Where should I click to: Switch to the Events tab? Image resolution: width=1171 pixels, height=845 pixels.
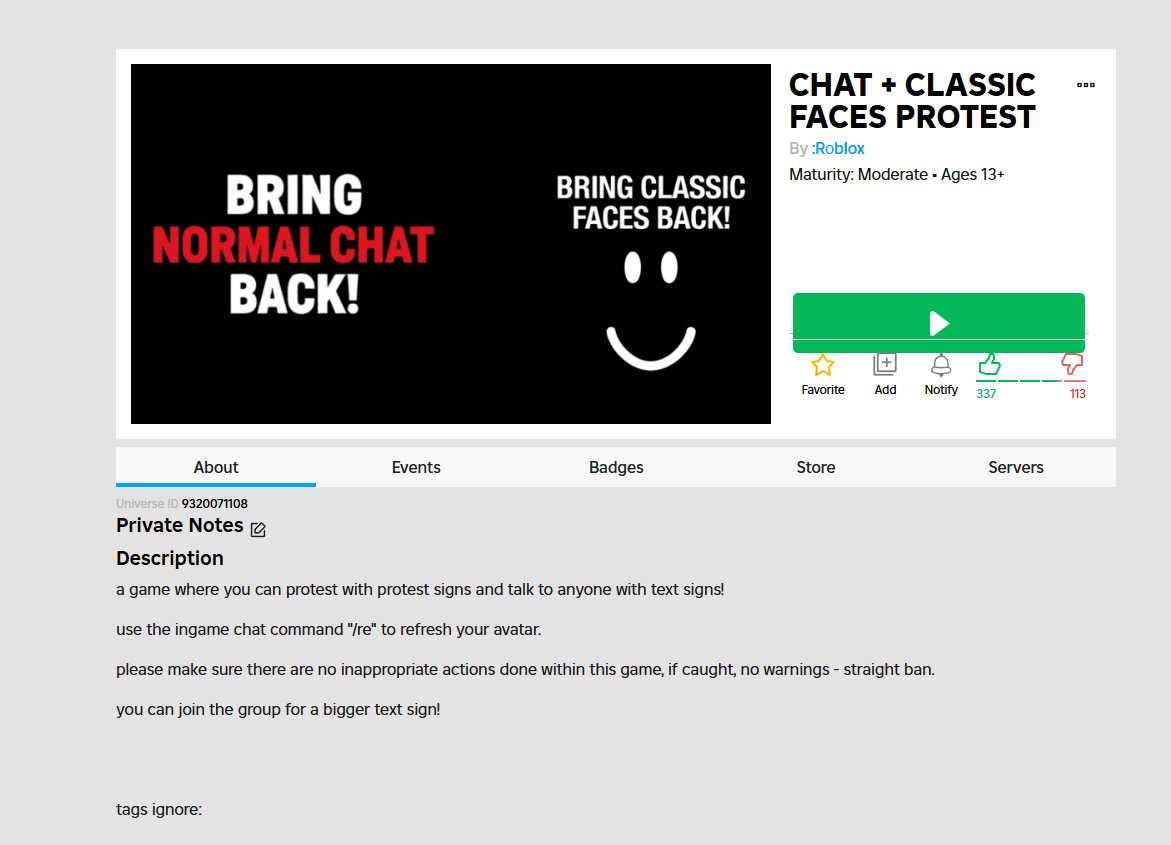click(416, 467)
